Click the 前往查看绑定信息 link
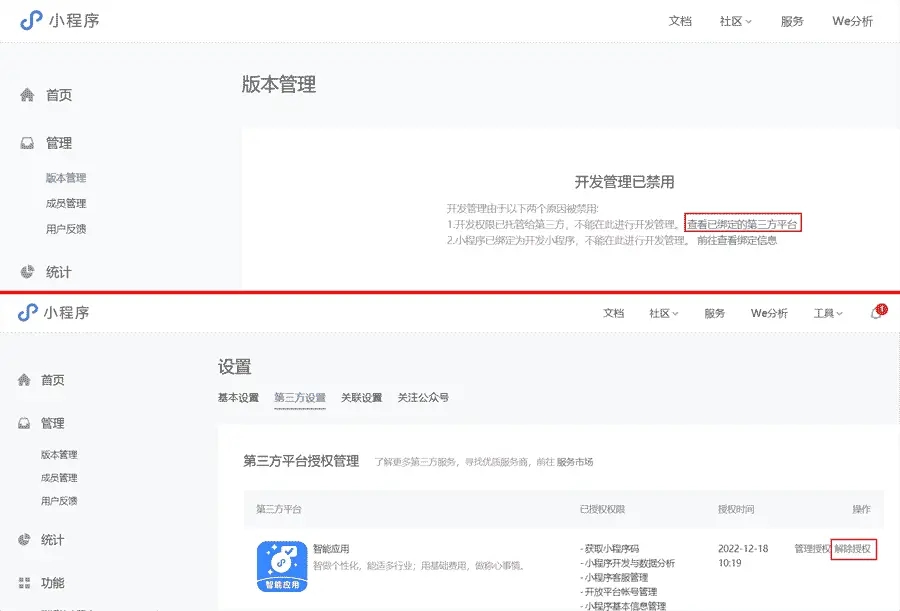 pos(737,240)
